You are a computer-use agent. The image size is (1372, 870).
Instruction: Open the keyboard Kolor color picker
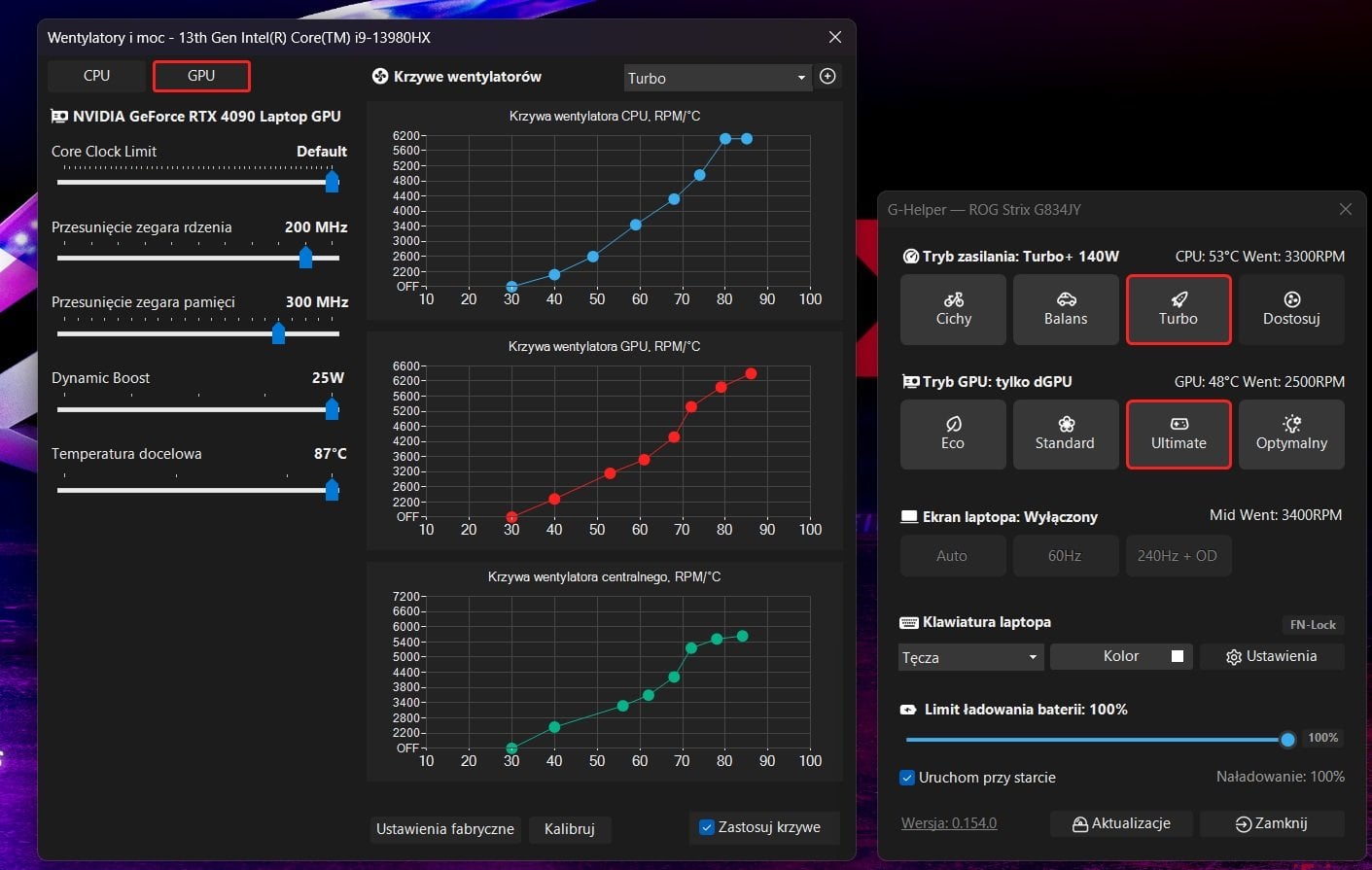pos(1121,657)
